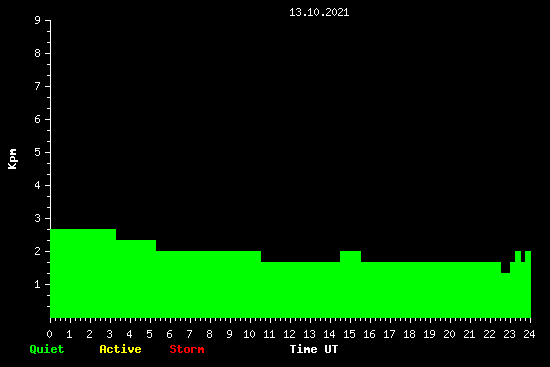Click the vertical Kpm axis label
Image resolution: width=550 pixels, height=367 pixels.
tap(13, 159)
